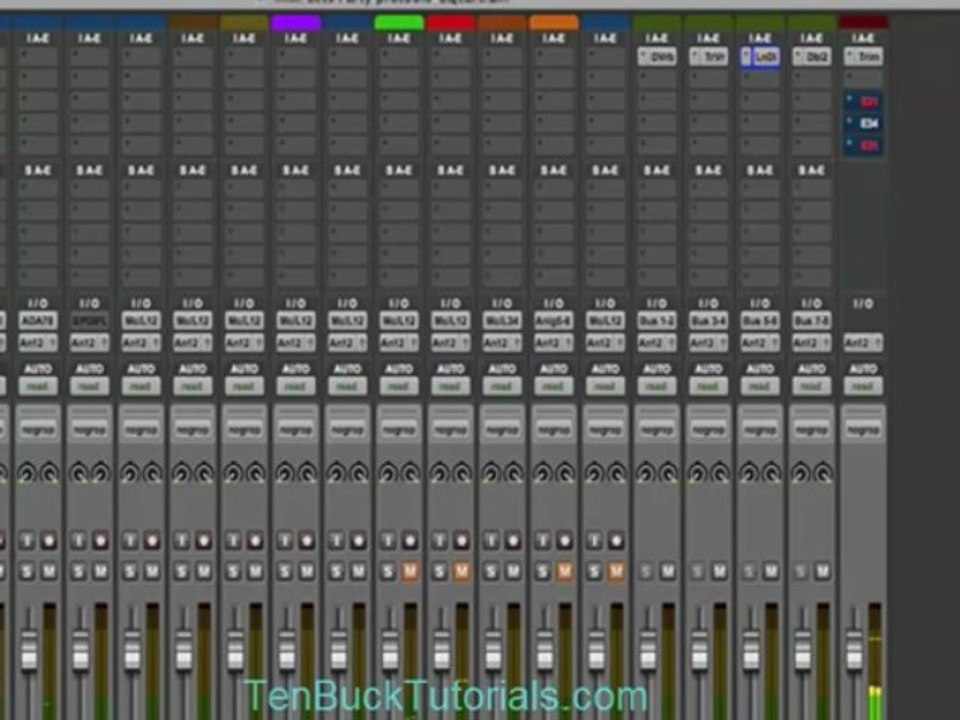Record-enable the MixL34 input track

point(512,541)
